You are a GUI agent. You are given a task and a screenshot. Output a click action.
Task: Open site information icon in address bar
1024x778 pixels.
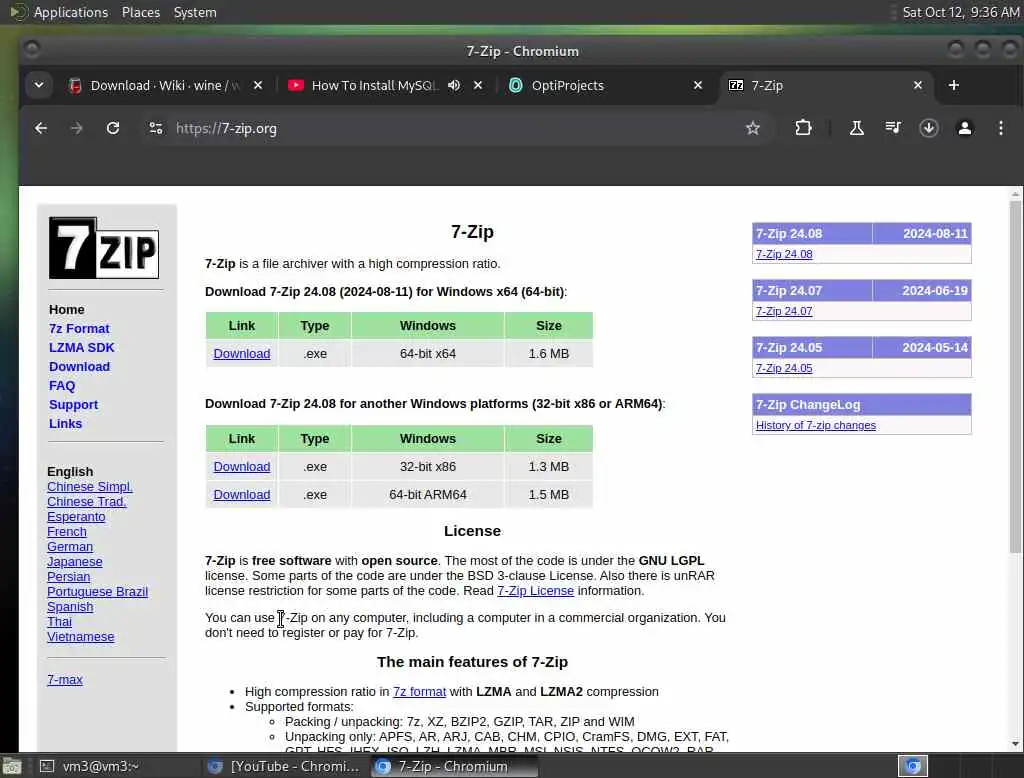point(155,129)
